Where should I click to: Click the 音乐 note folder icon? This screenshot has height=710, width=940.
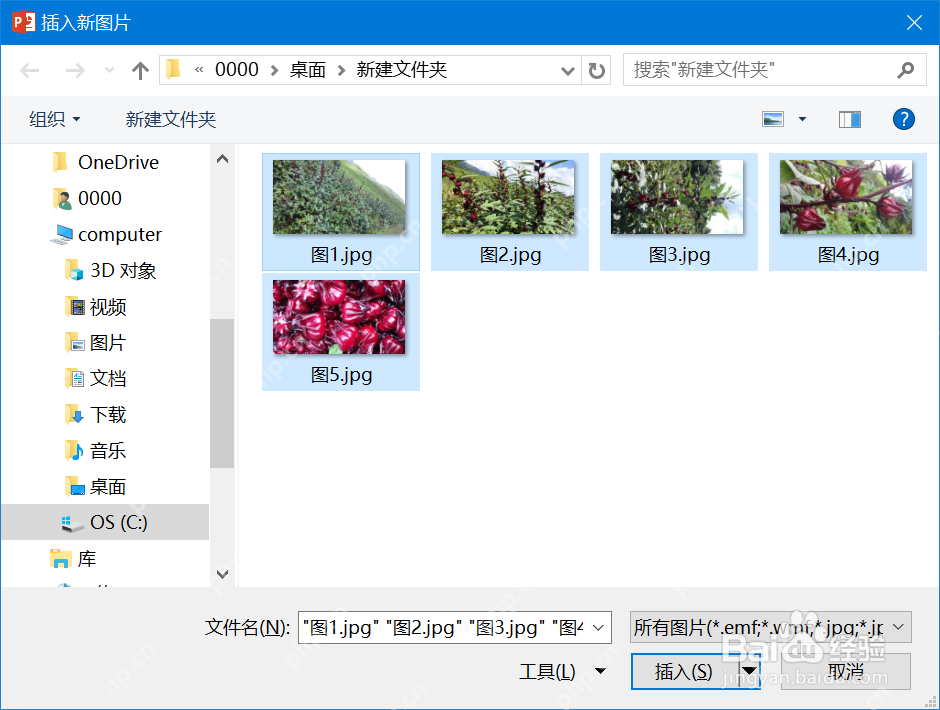coord(74,450)
